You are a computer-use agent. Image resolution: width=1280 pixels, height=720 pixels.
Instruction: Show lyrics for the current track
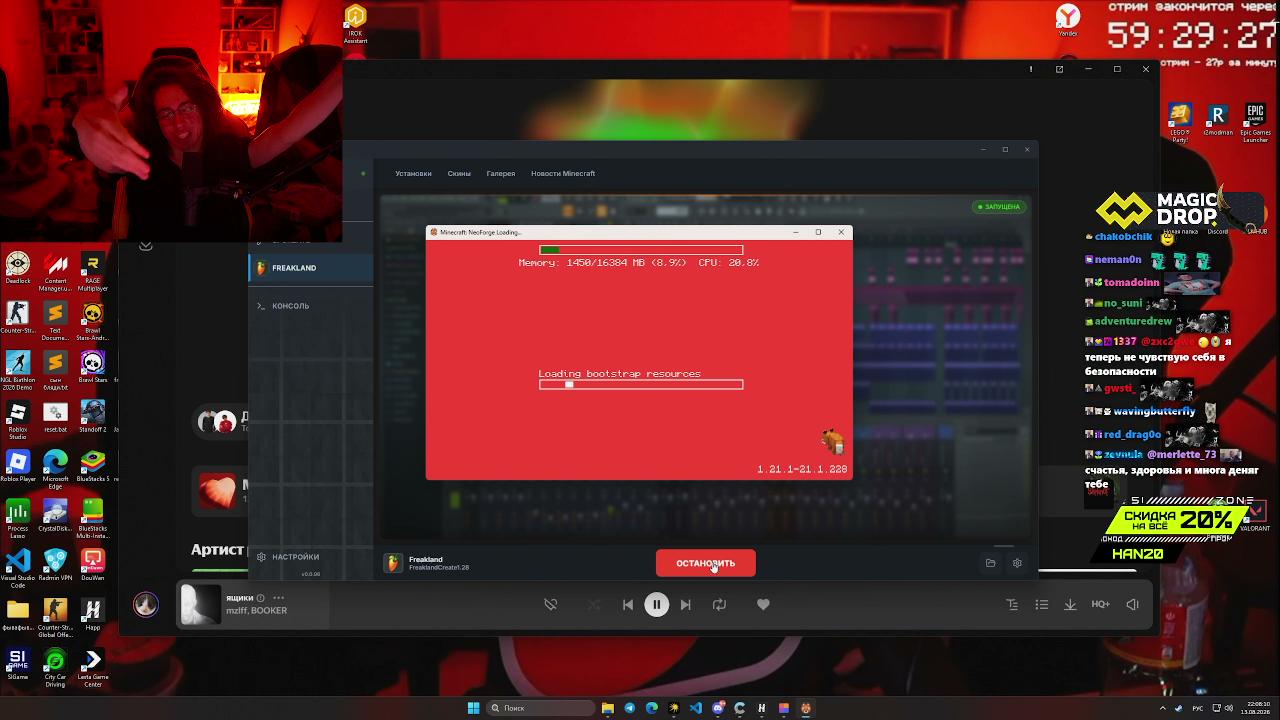[x=1012, y=604]
